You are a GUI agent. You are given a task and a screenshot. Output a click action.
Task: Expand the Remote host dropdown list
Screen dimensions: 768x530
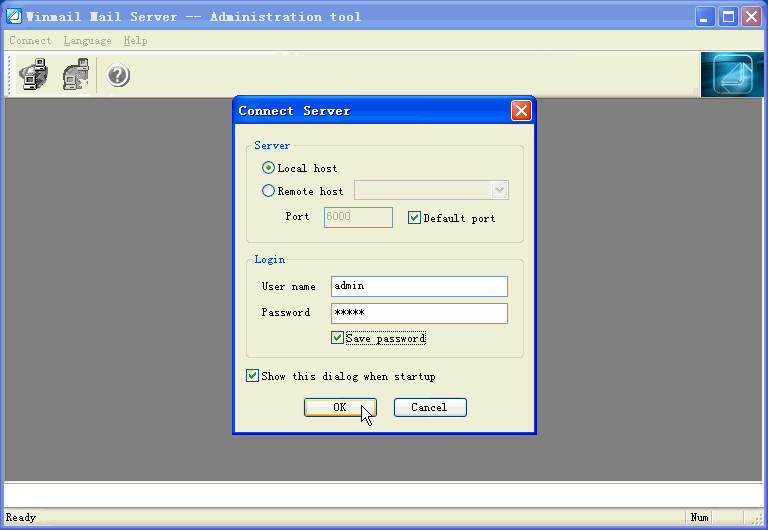[x=499, y=191]
